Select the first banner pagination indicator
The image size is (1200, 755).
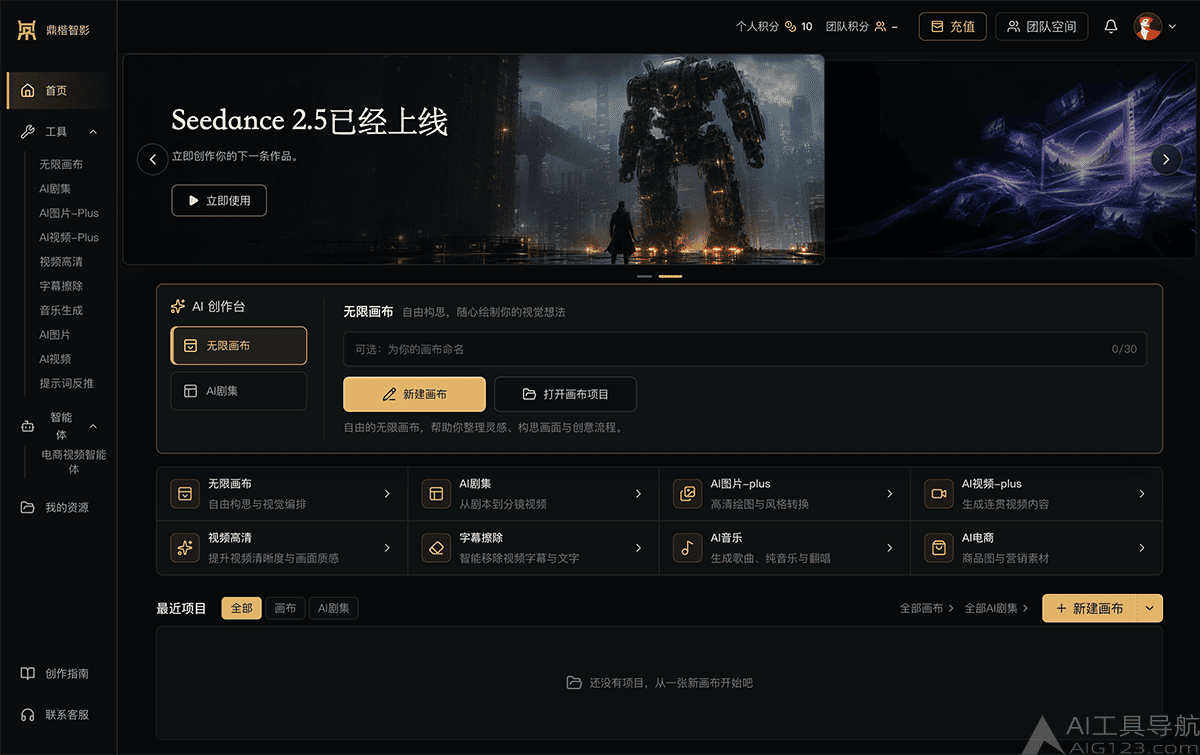pyautogui.click(x=644, y=275)
